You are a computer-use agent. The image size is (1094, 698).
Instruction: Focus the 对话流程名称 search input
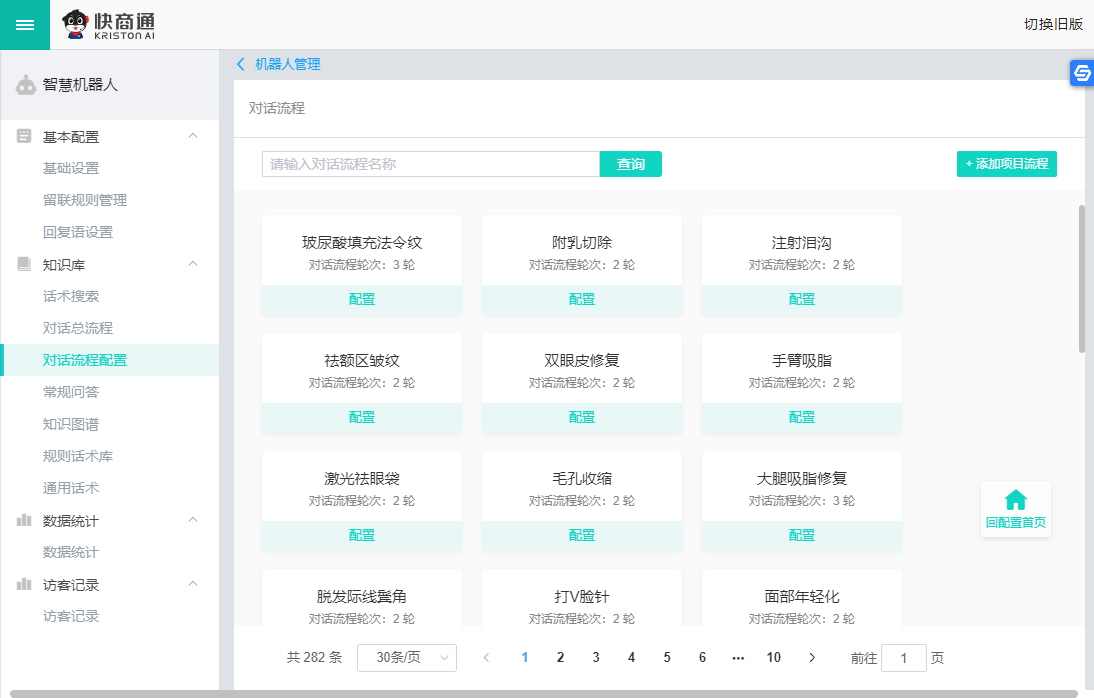(430, 164)
